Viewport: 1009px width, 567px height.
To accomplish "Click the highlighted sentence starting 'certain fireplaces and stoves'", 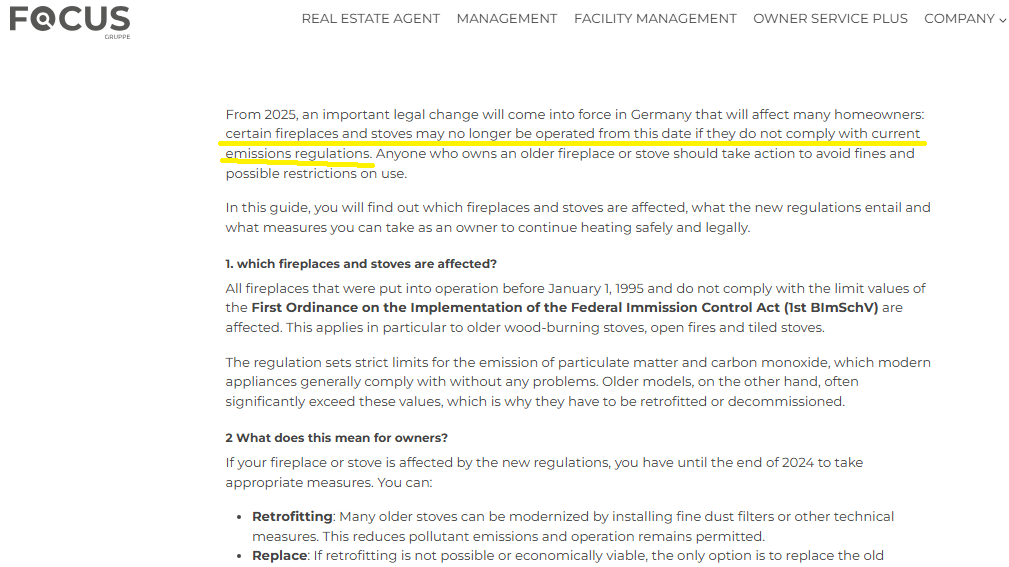I will tap(573, 144).
